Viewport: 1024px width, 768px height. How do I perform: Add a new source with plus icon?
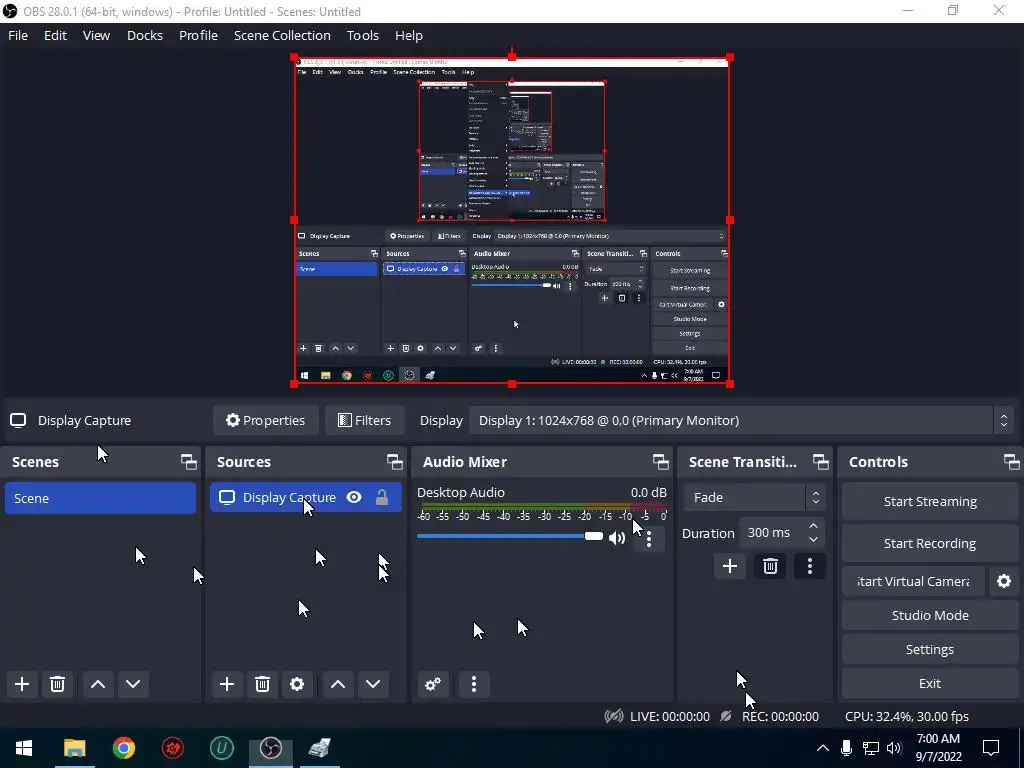coord(227,684)
